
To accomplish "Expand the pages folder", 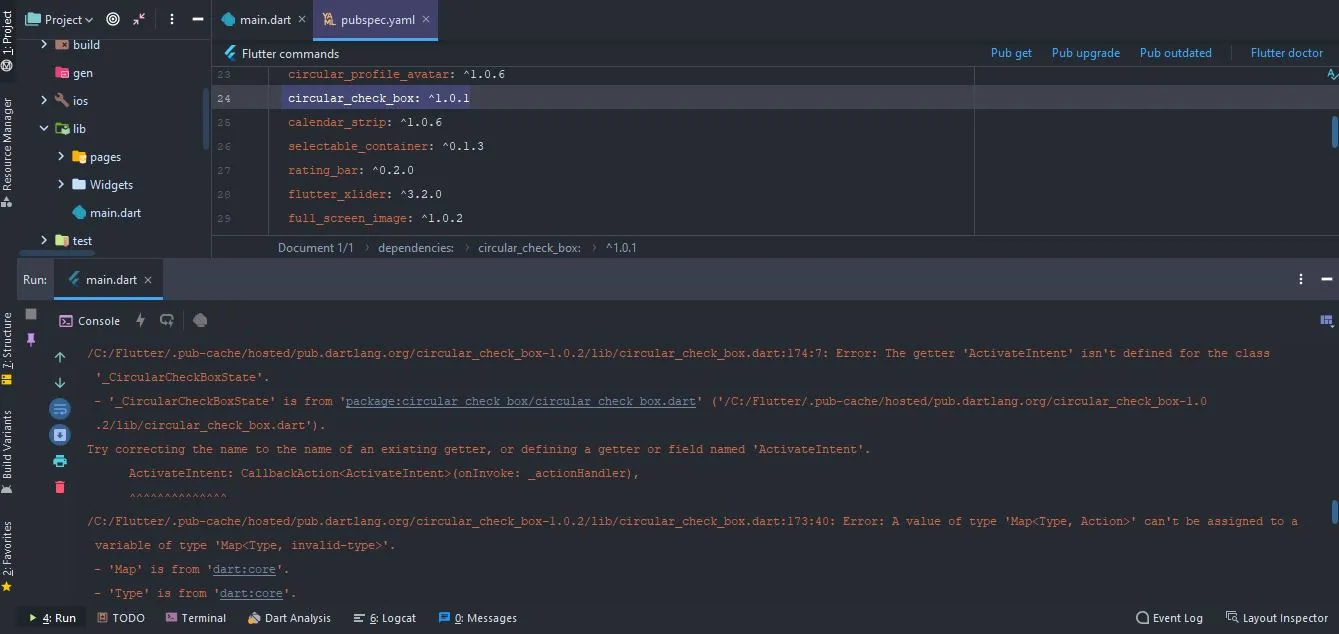I will pos(61,157).
